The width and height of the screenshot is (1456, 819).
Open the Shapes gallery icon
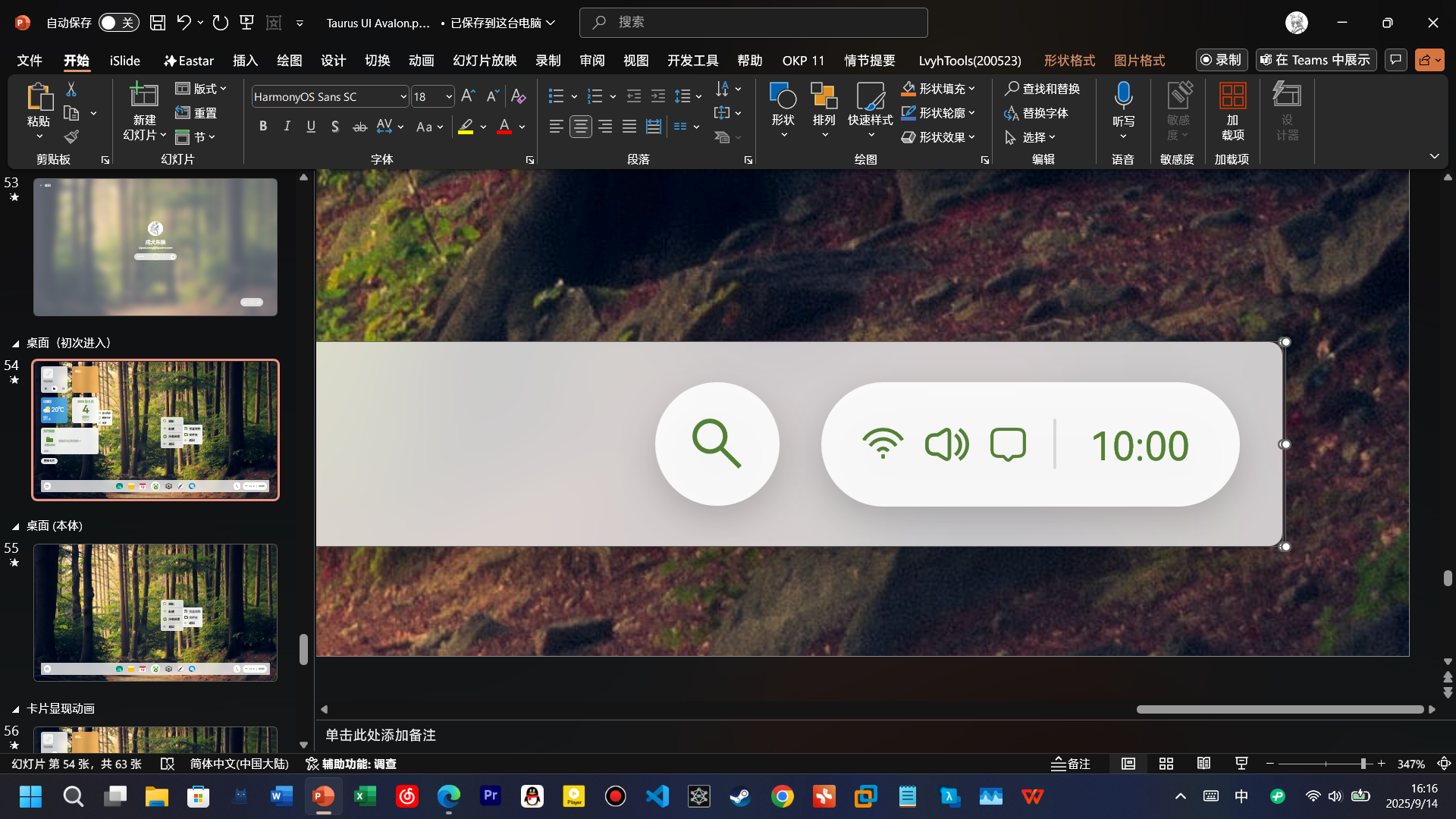click(783, 96)
